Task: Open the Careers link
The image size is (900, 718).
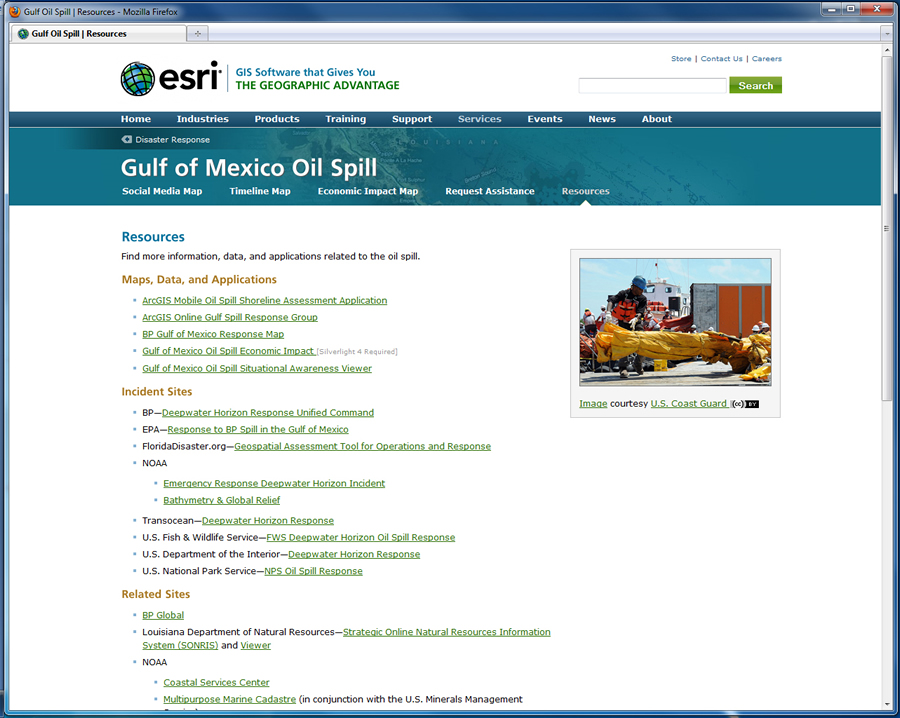Action: (x=767, y=59)
